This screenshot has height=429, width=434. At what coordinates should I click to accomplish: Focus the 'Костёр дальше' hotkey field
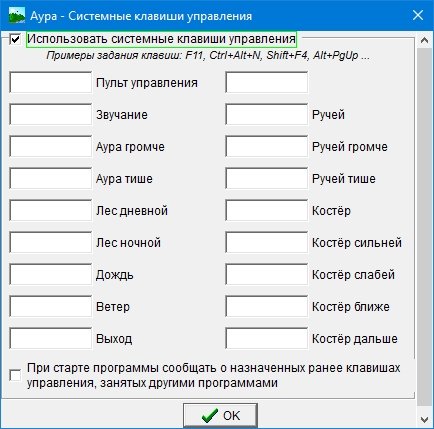[267, 338]
